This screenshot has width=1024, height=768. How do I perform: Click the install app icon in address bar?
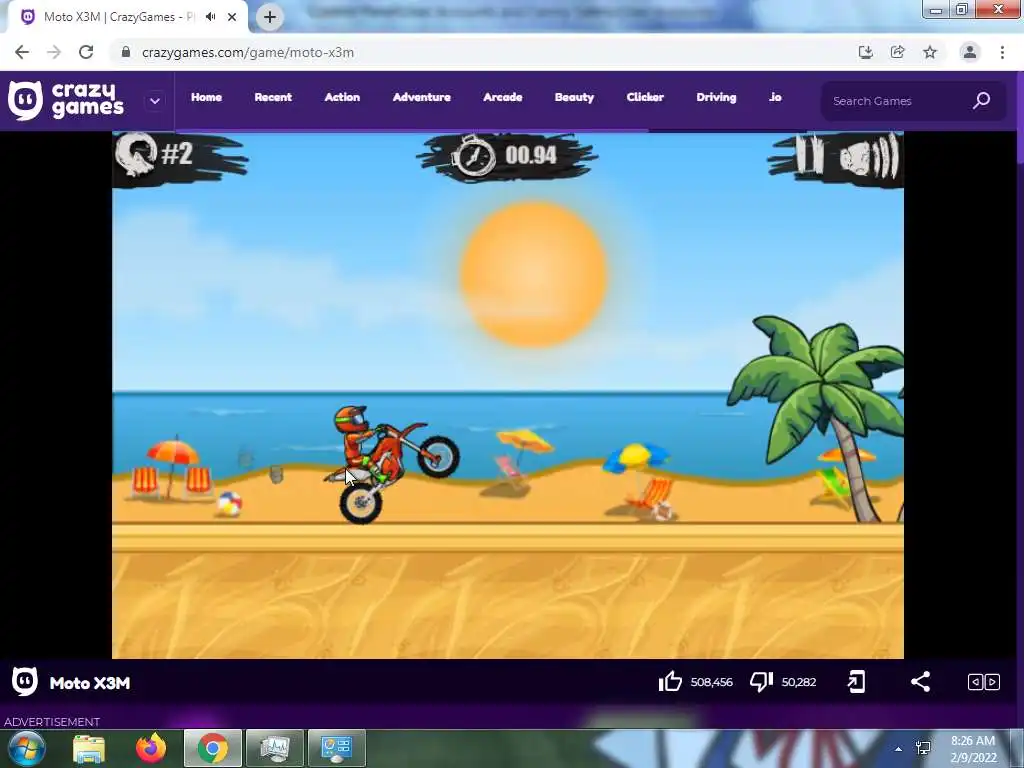point(866,52)
